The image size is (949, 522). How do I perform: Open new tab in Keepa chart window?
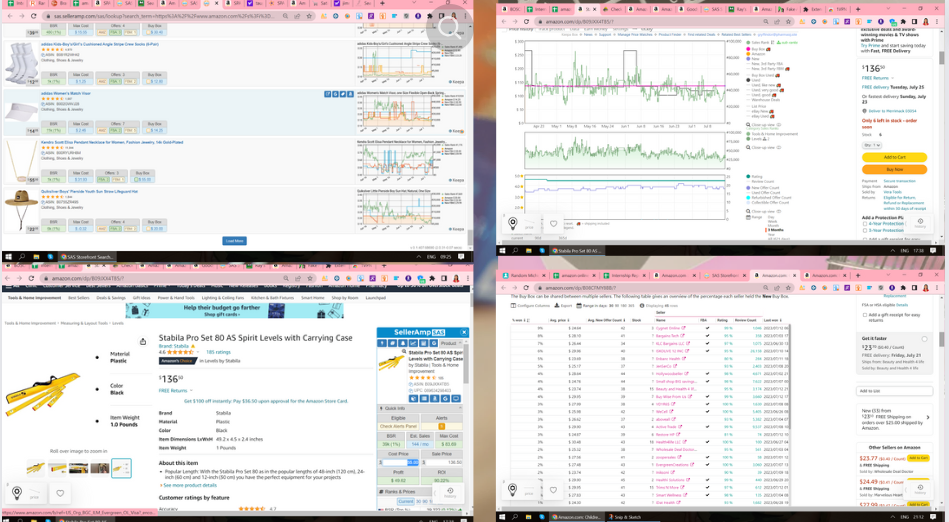(857, 9)
